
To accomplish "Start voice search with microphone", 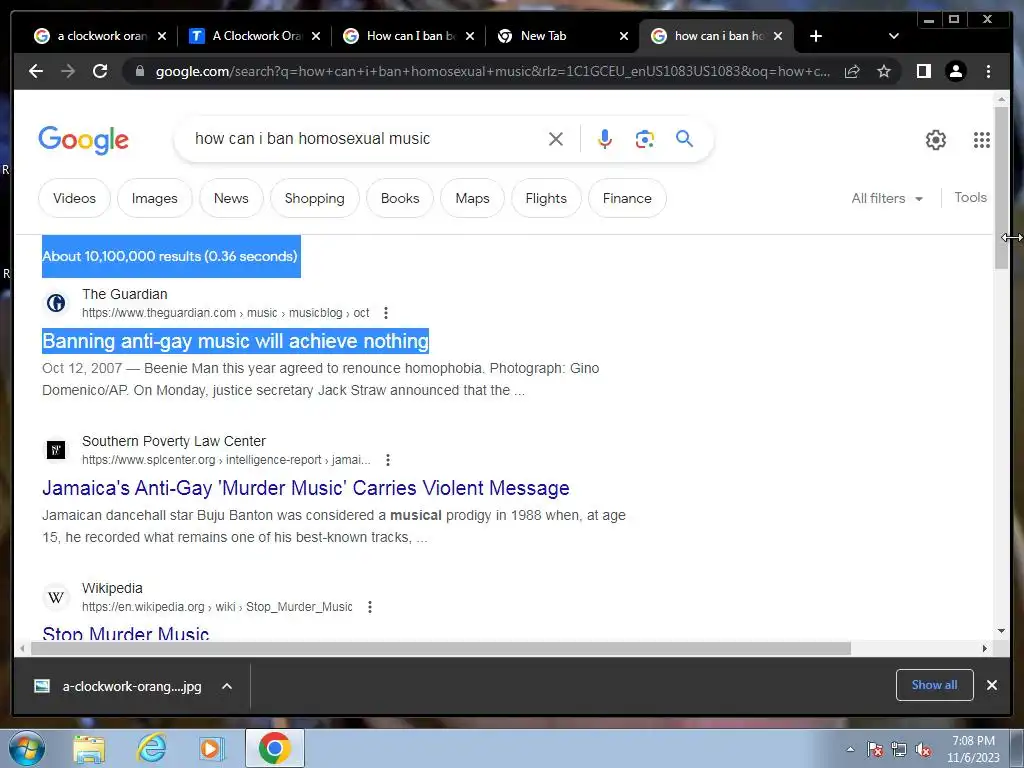I will 605,139.
